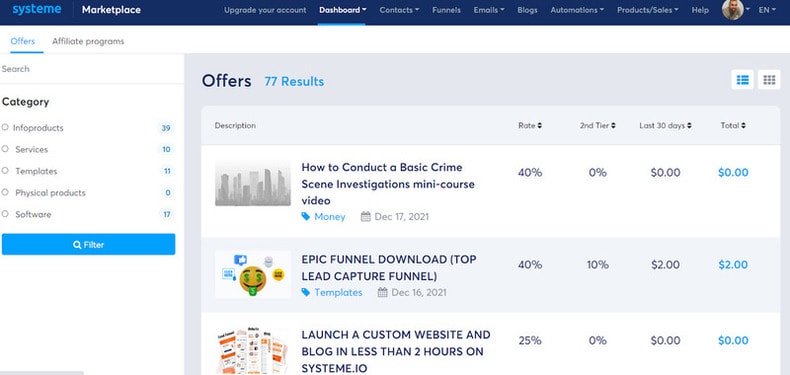Select the Software category radio
The image size is (790, 375).
coord(5,214)
